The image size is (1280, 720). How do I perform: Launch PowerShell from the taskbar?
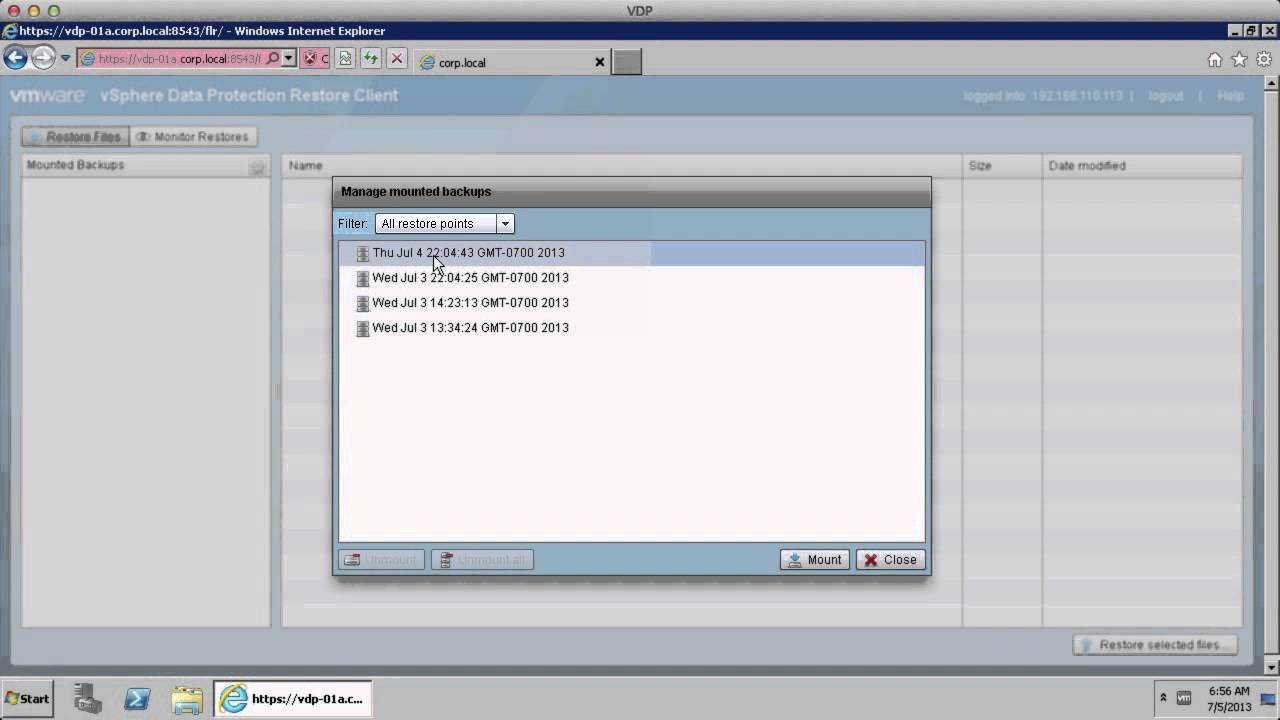pos(137,699)
